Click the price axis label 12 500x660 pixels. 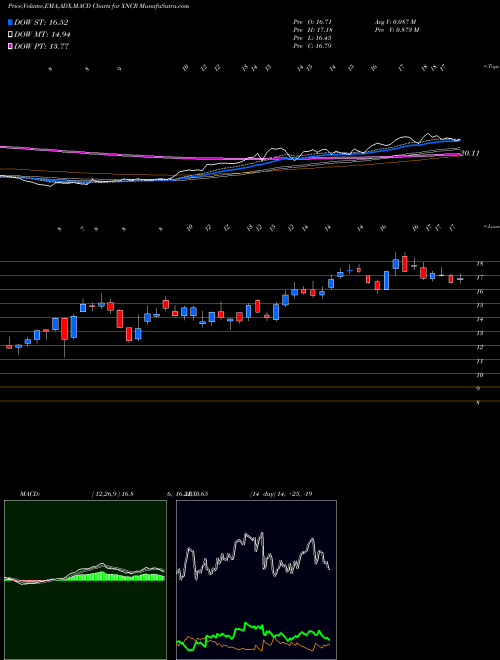tap(479, 347)
